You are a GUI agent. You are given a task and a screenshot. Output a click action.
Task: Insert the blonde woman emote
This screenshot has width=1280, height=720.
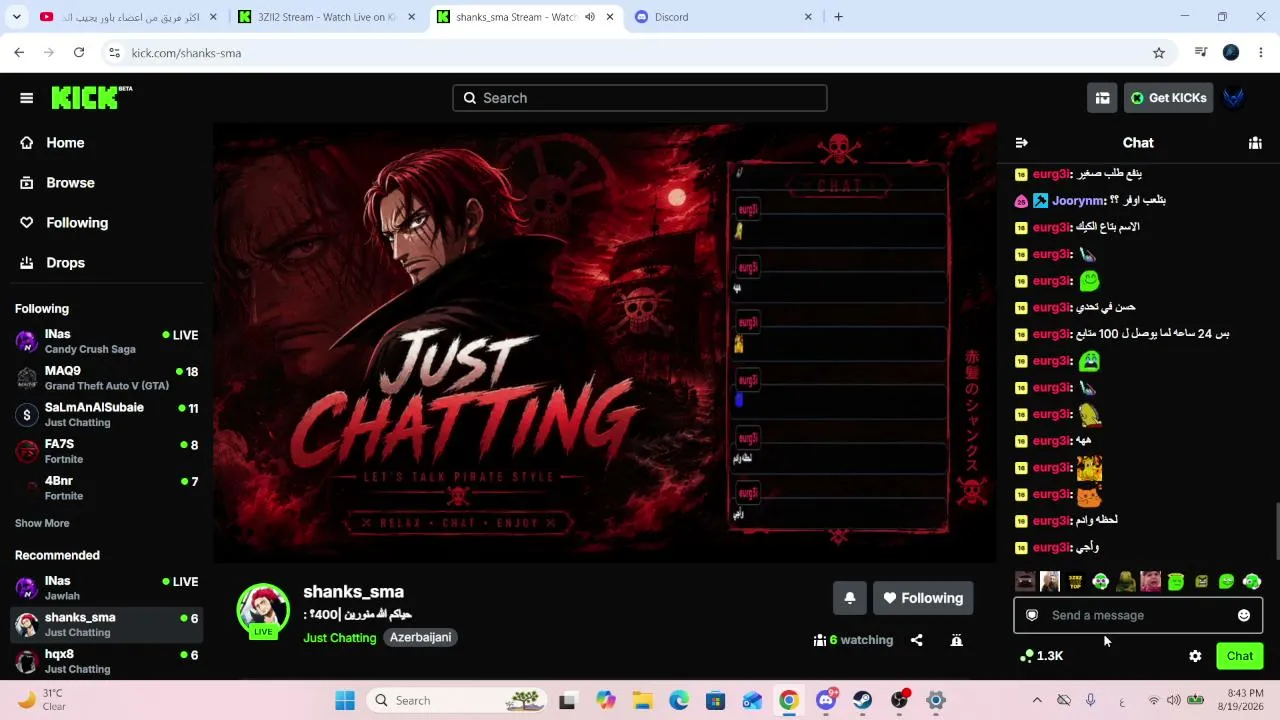(x=1050, y=581)
